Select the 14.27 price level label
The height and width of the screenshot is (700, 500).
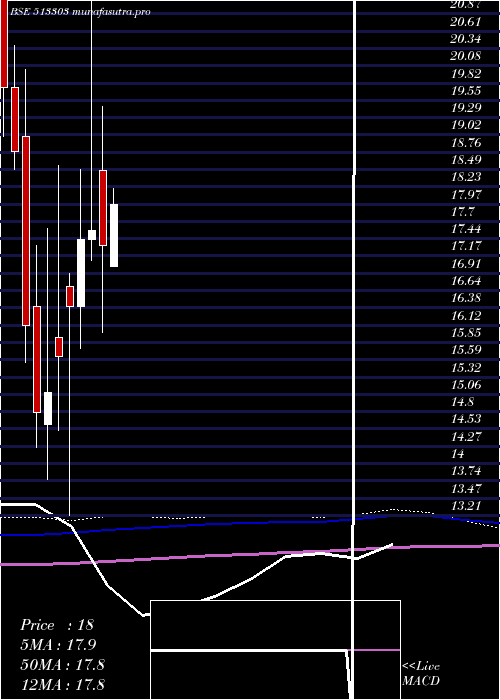coord(466,436)
